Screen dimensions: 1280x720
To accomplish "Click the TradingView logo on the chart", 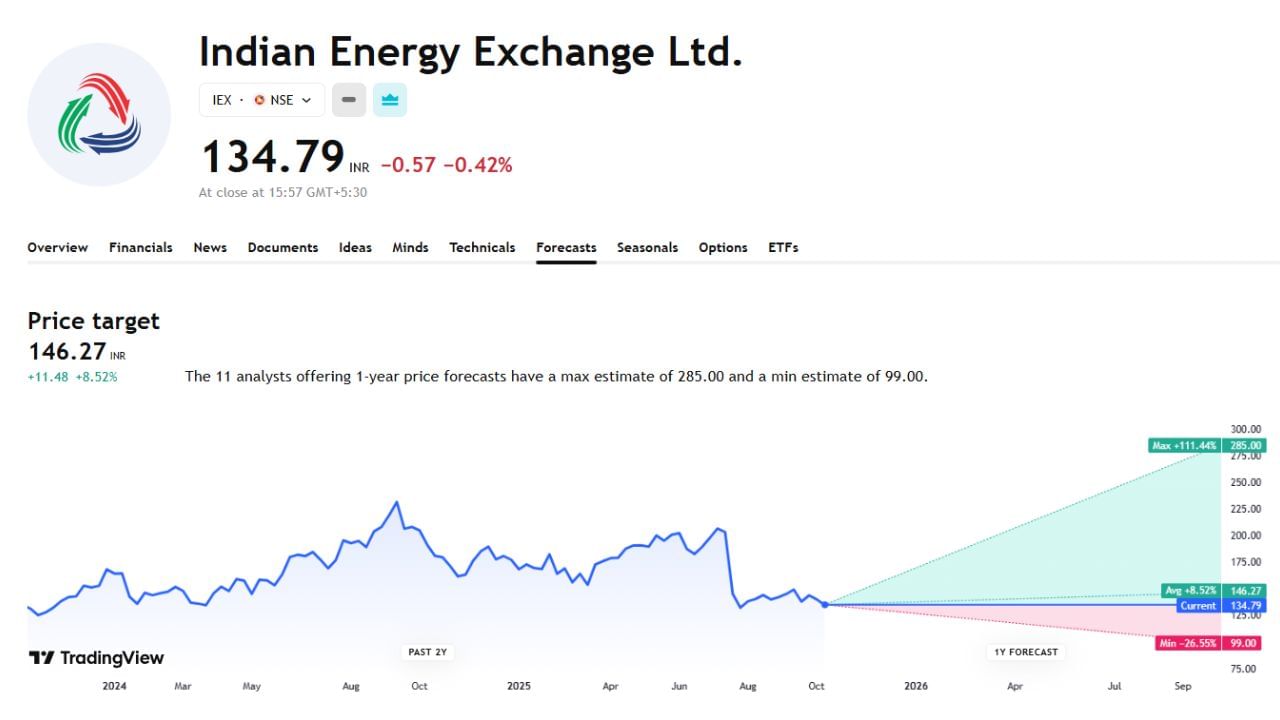I will 96,657.
